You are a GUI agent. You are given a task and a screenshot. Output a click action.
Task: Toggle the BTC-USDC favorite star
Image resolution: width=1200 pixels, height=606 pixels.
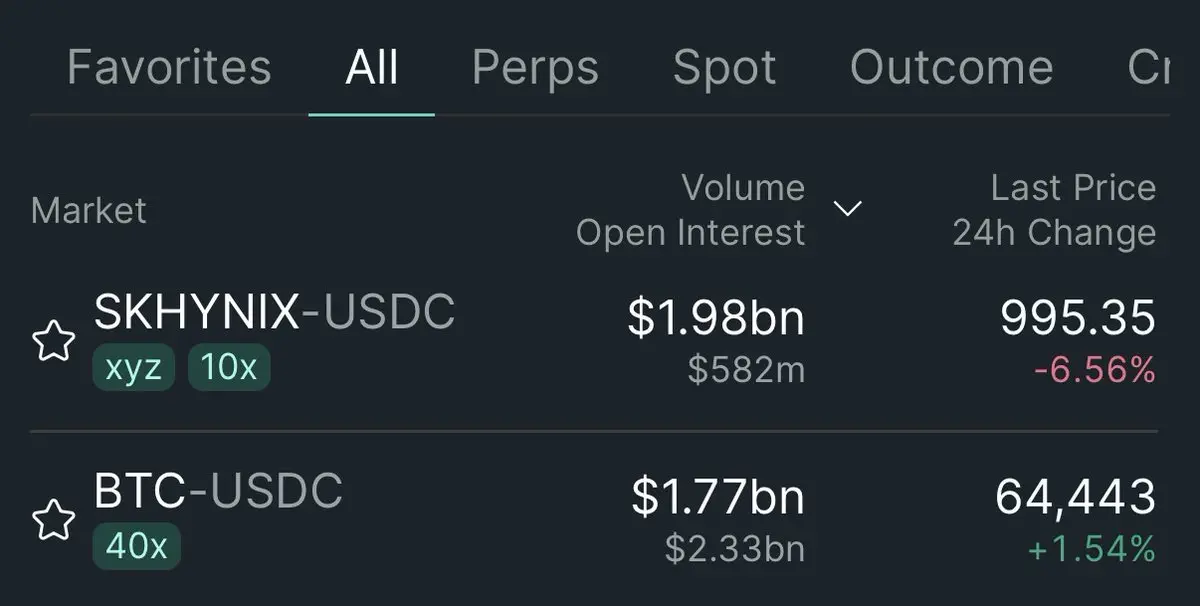tap(54, 520)
